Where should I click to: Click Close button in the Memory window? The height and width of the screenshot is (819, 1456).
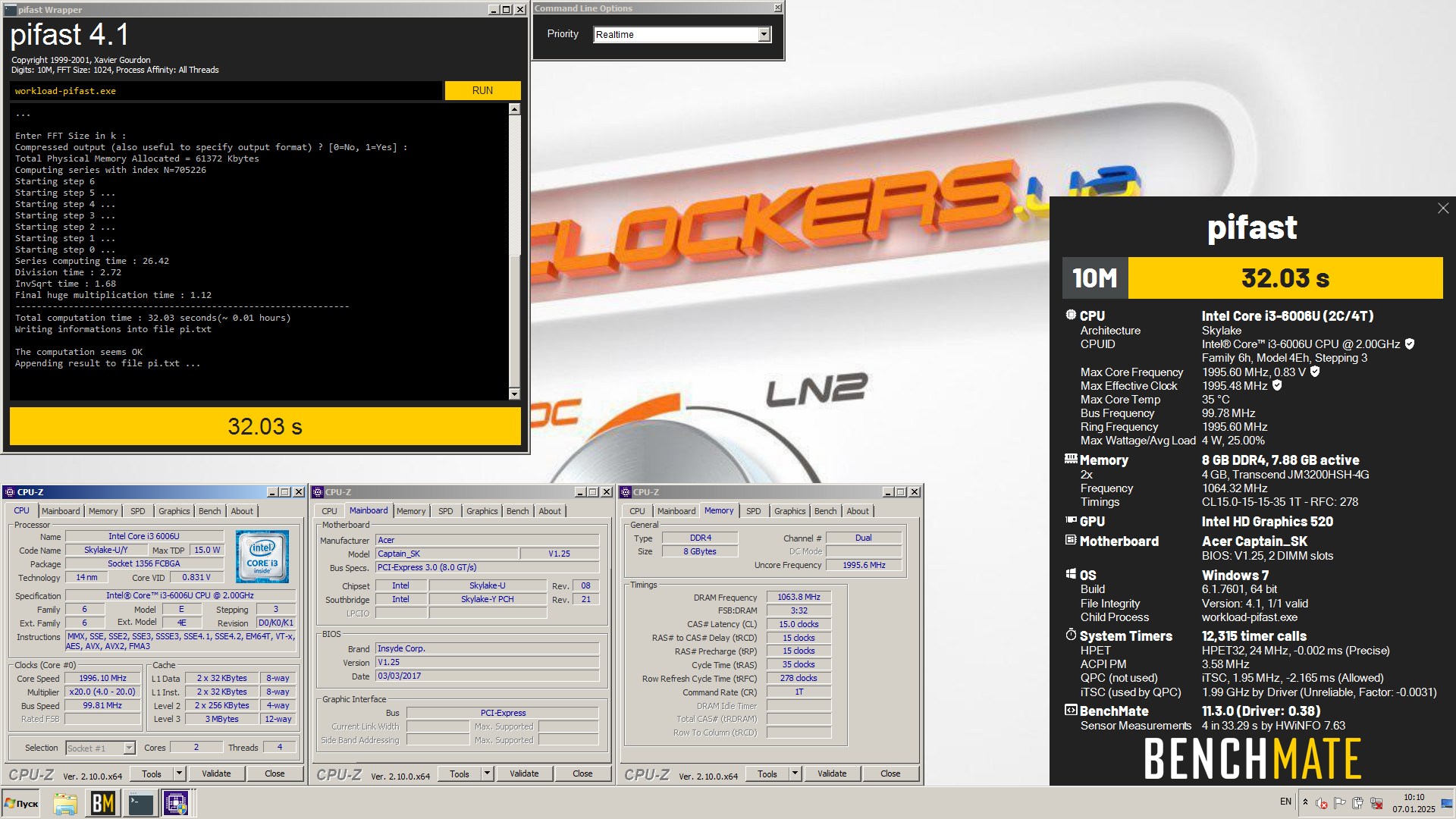[x=890, y=773]
